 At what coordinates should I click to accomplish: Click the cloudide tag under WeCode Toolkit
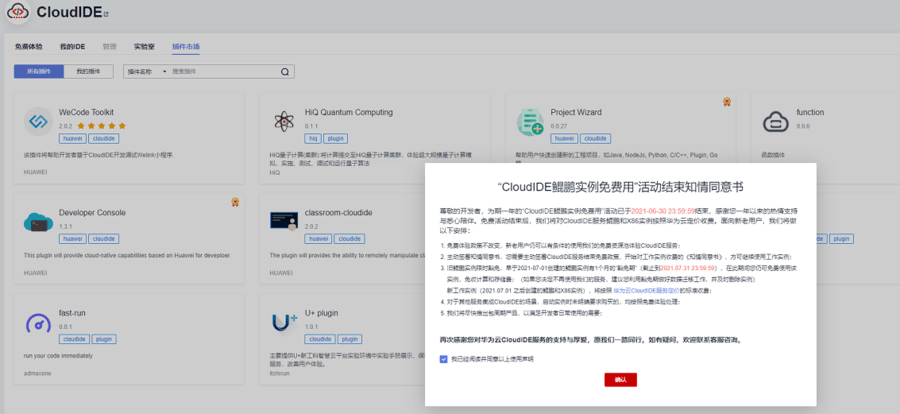click(x=104, y=138)
